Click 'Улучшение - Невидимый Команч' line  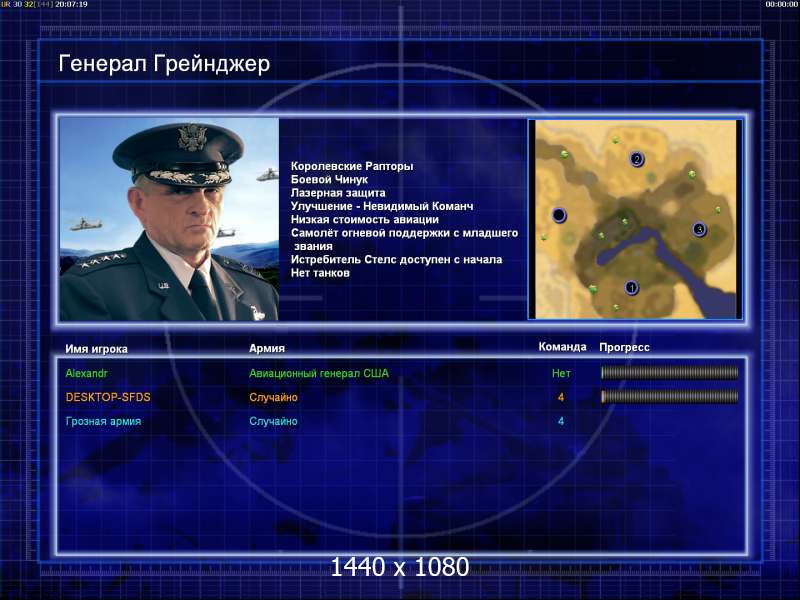(382, 206)
